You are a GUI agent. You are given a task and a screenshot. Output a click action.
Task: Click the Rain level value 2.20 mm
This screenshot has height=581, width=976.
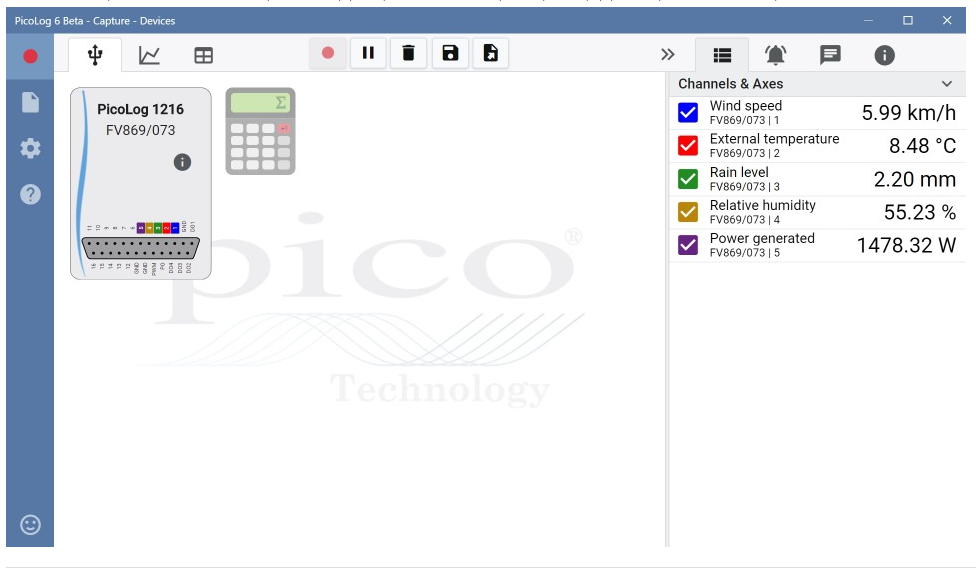tap(914, 179)
